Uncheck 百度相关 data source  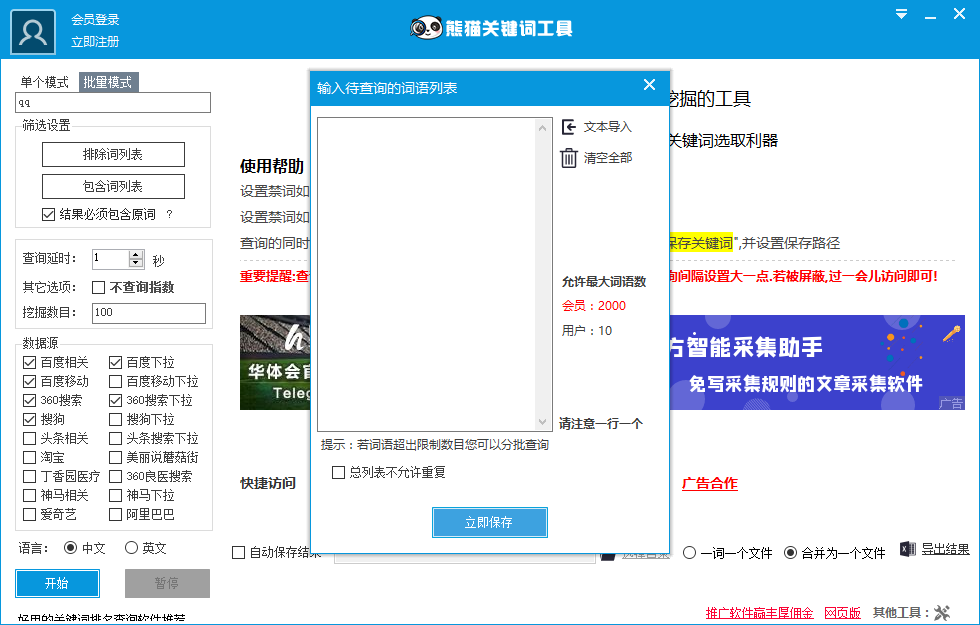coord(29,362)
